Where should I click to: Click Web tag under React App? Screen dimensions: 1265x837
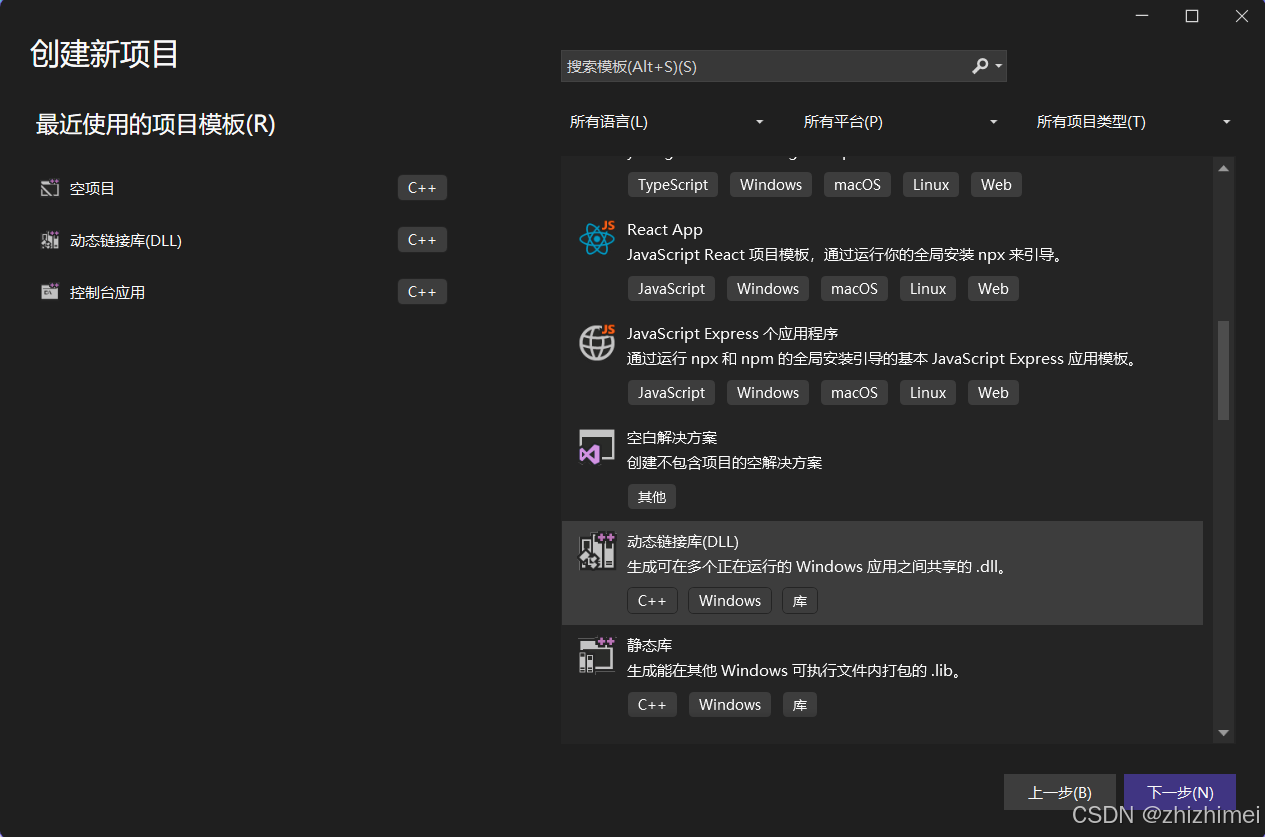pos(993,289)
